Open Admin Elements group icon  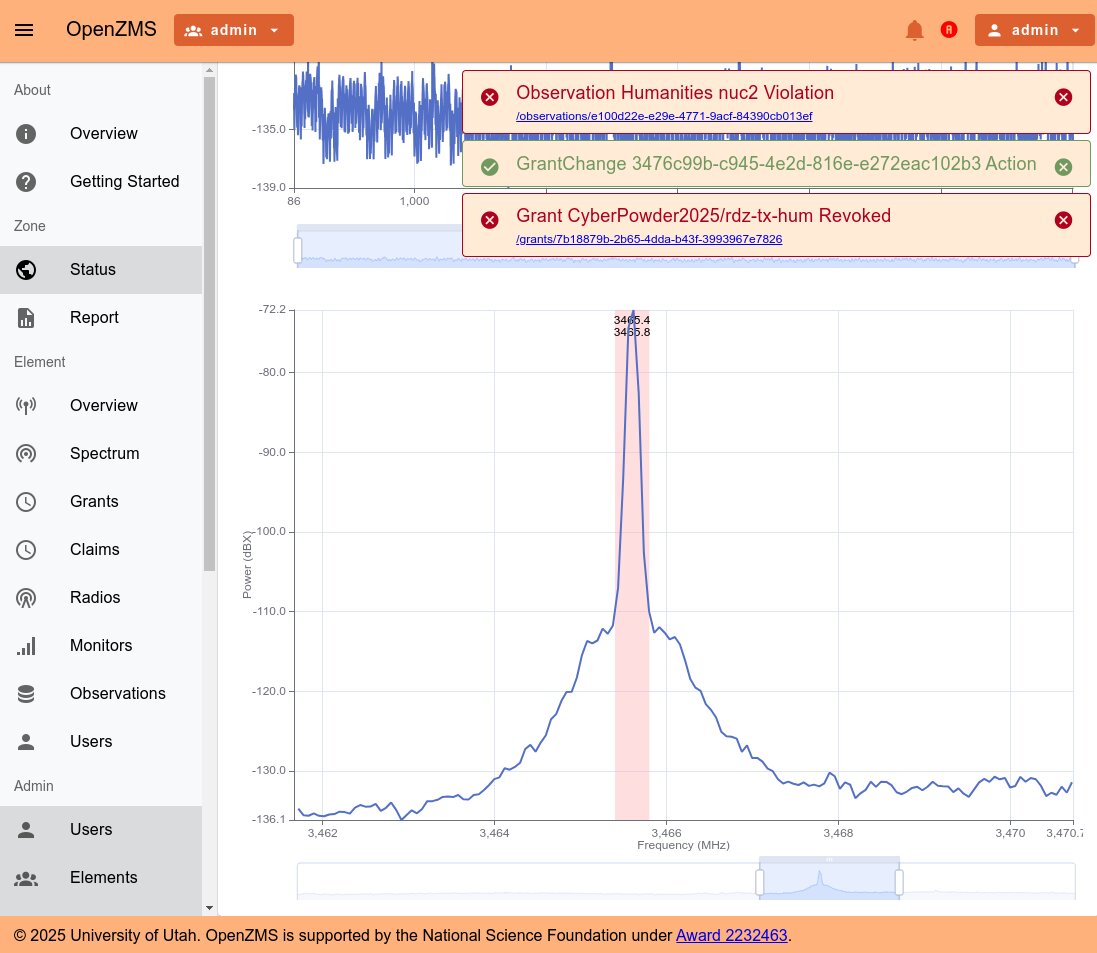tap(26, 878)
